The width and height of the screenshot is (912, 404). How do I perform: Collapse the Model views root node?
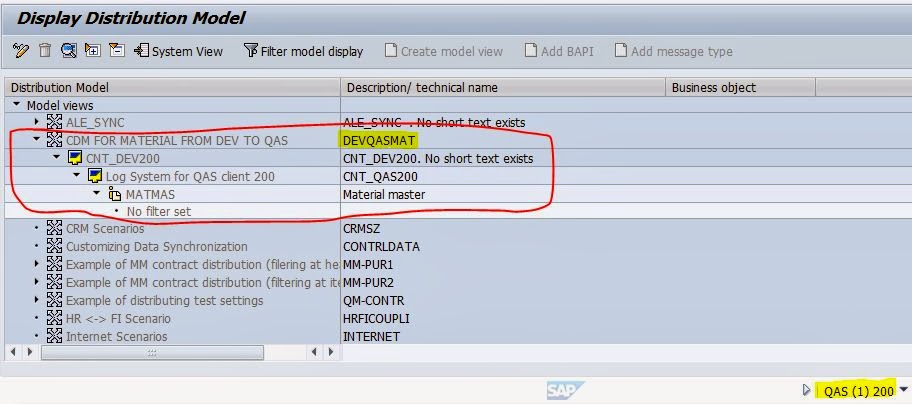pyautogui.click(x=17, y=105)
